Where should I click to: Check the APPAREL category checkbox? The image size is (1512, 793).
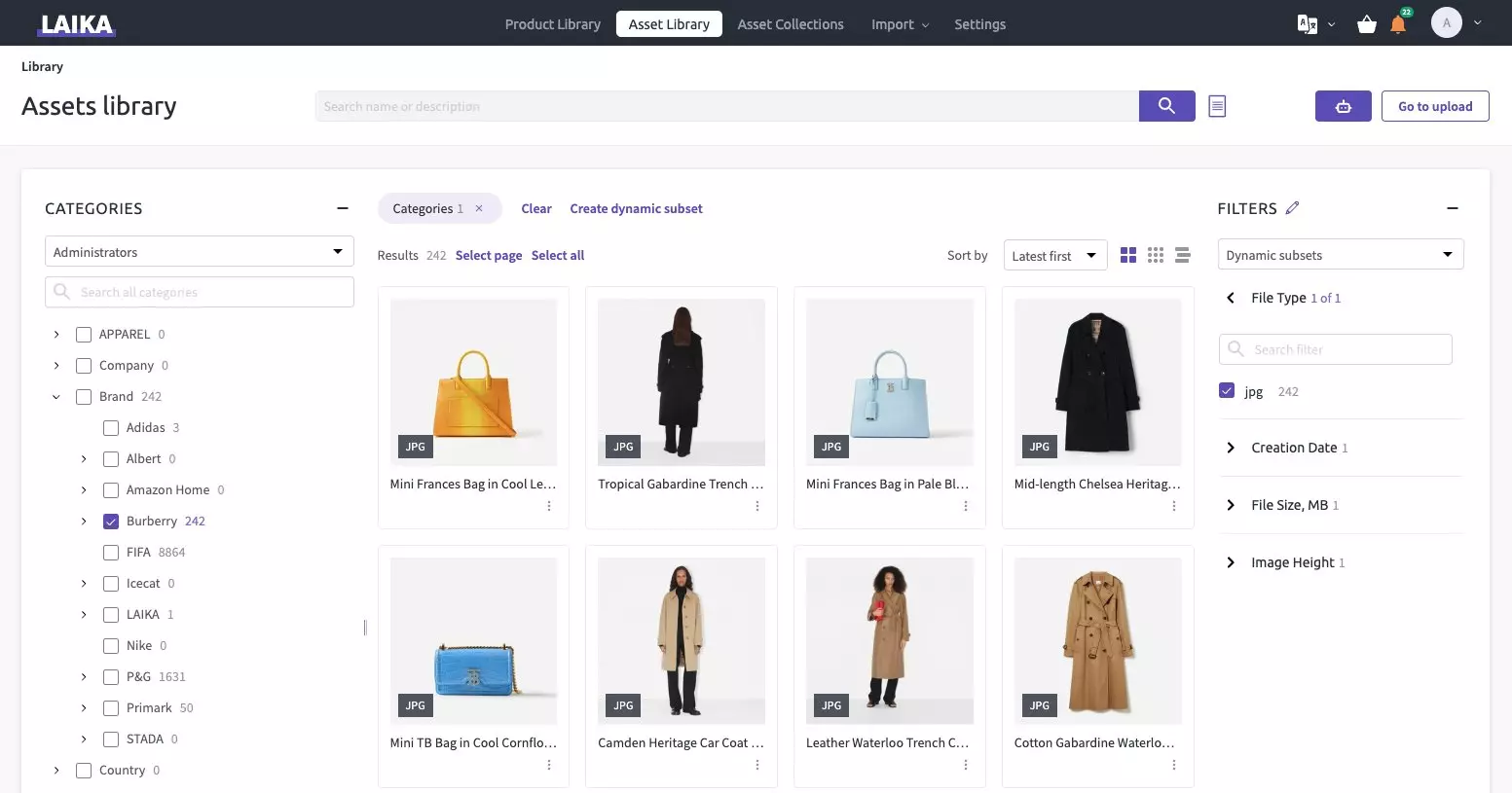click(84, 335)
